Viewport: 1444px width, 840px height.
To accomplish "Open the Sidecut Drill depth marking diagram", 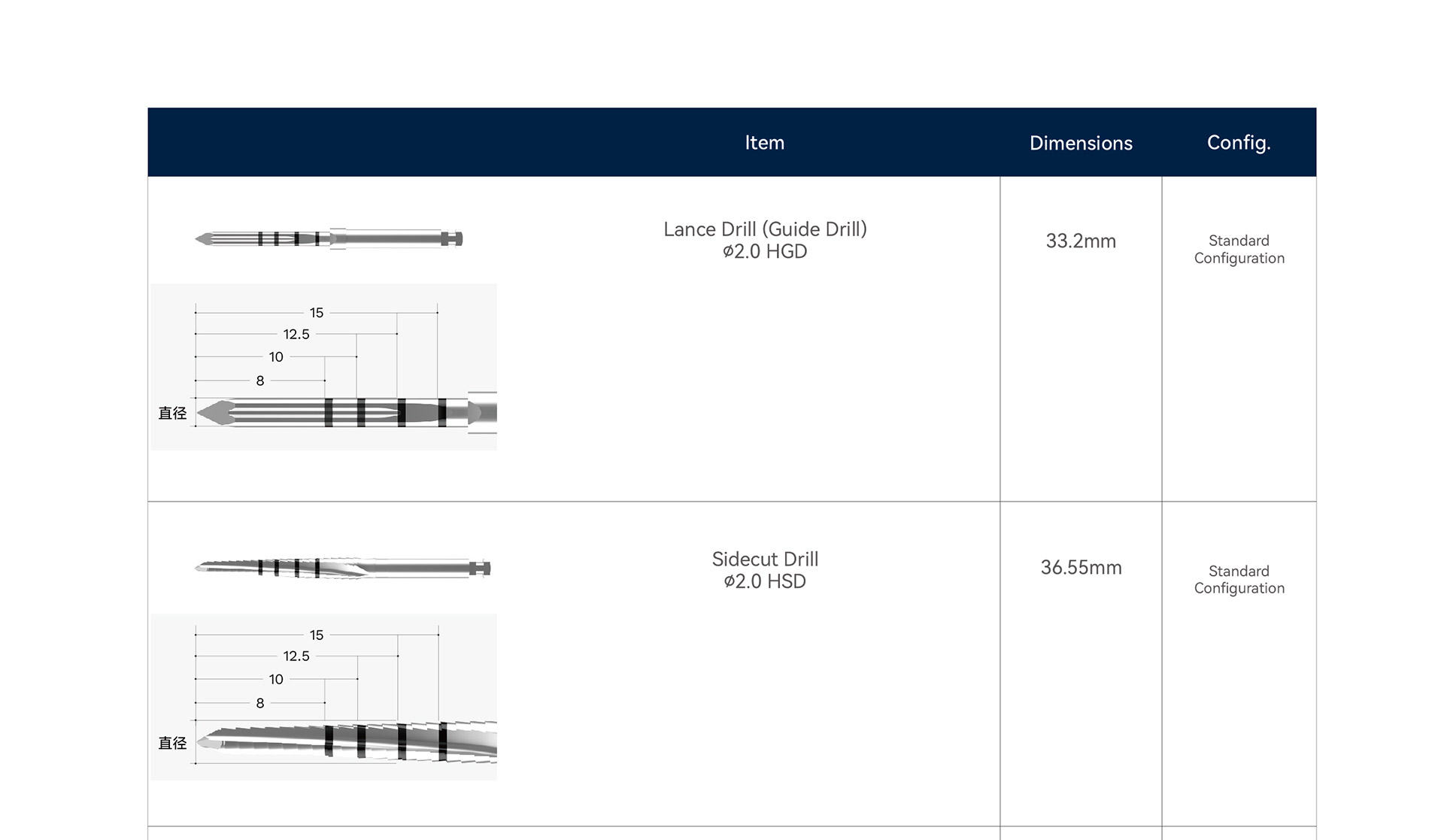I will [x=324, y=696].
